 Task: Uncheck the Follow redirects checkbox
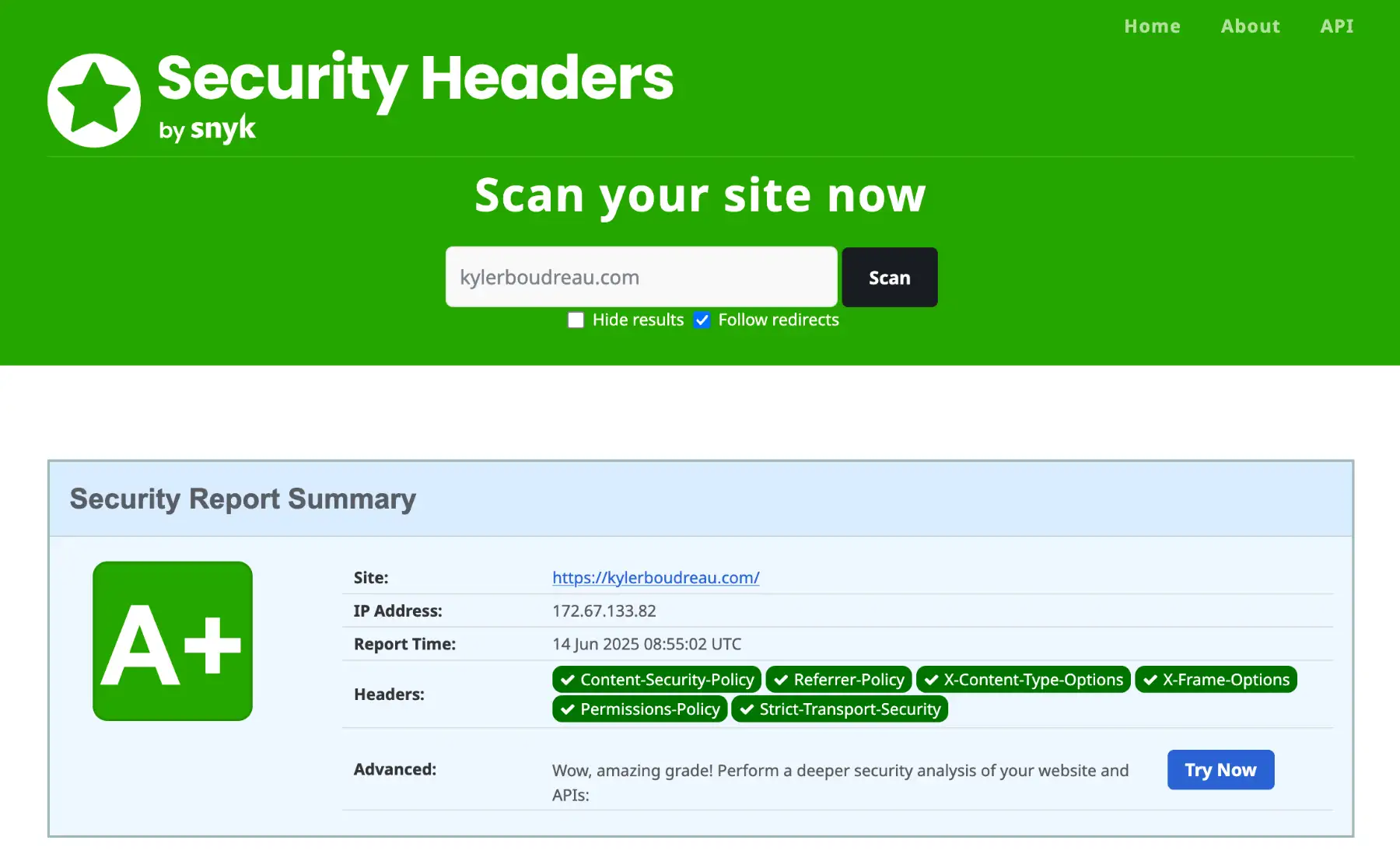pyautogui.click(x=702, y=320)
